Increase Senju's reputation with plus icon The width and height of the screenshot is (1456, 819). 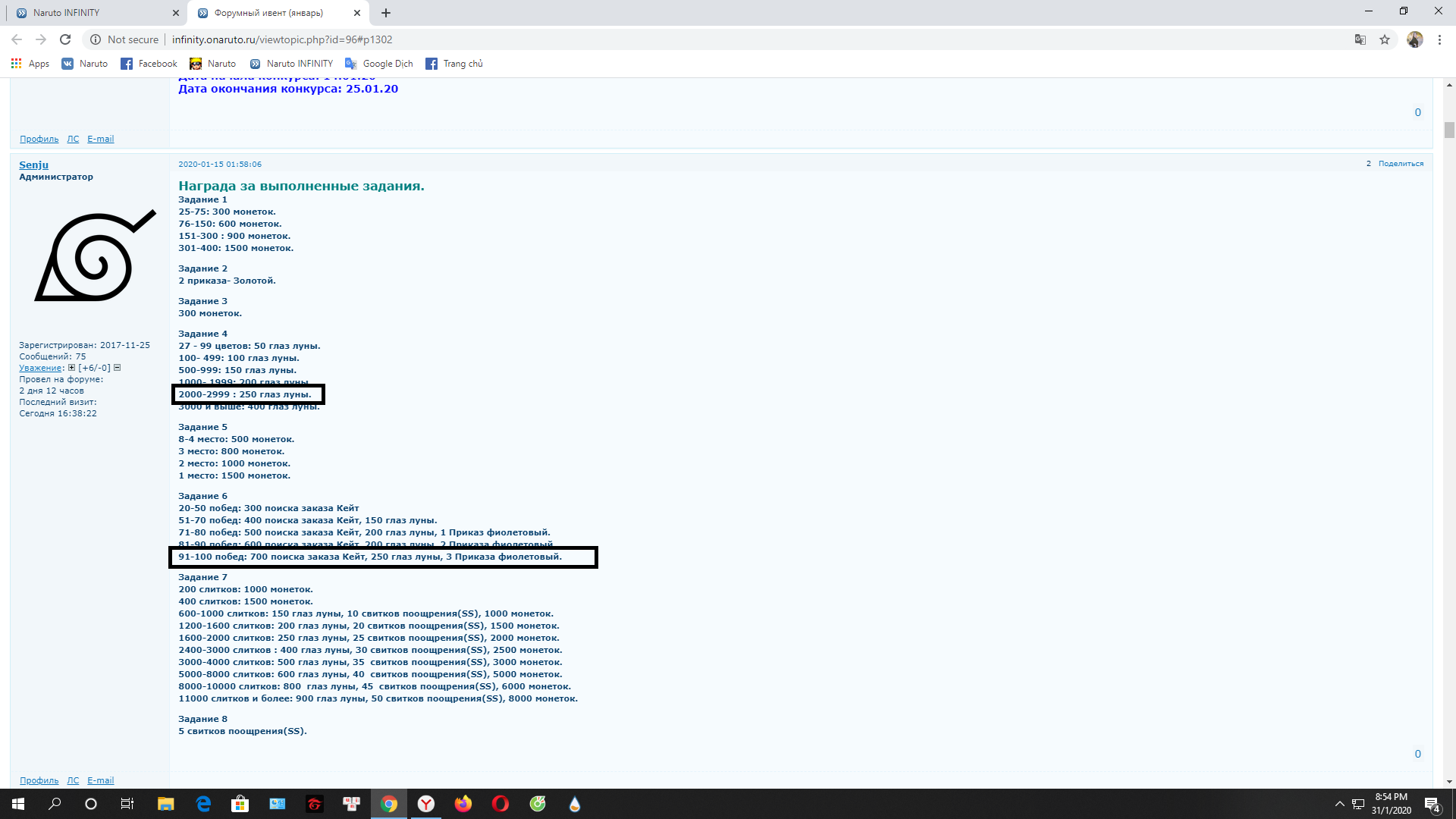point(72,368)
